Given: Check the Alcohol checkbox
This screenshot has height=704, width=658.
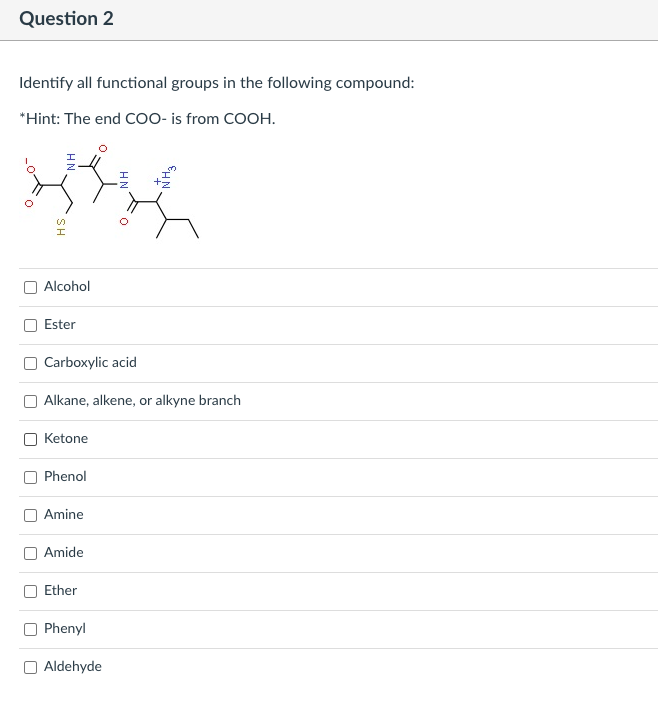Looking at the screenshot, I should pyautogui.click(x=31, y=287).
